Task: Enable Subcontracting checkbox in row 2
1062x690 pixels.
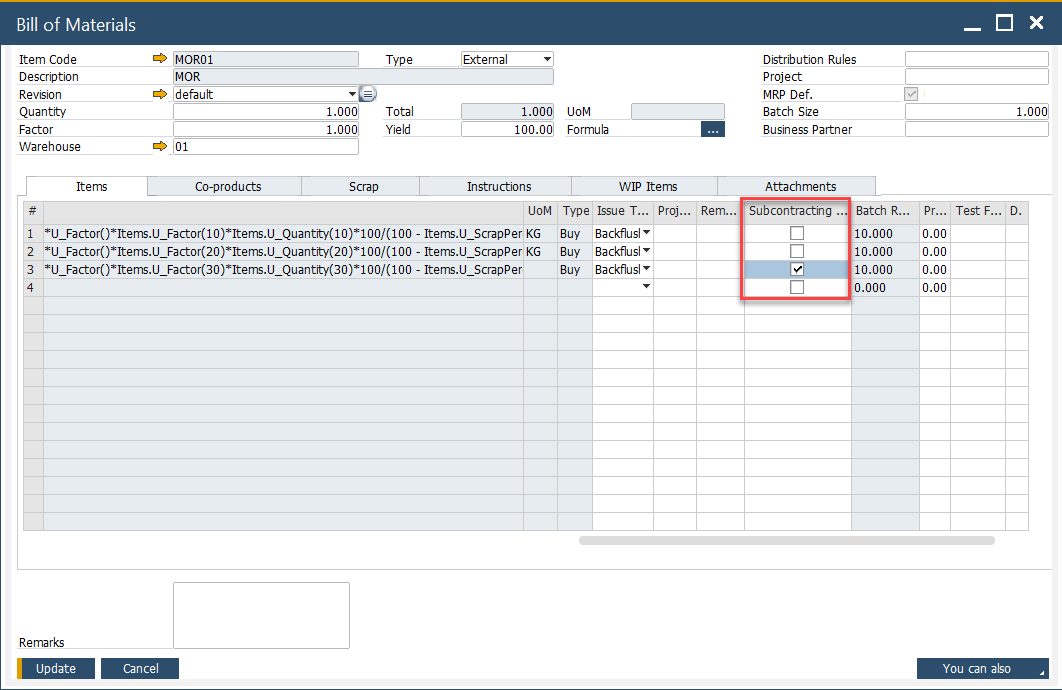Action: 797,251
